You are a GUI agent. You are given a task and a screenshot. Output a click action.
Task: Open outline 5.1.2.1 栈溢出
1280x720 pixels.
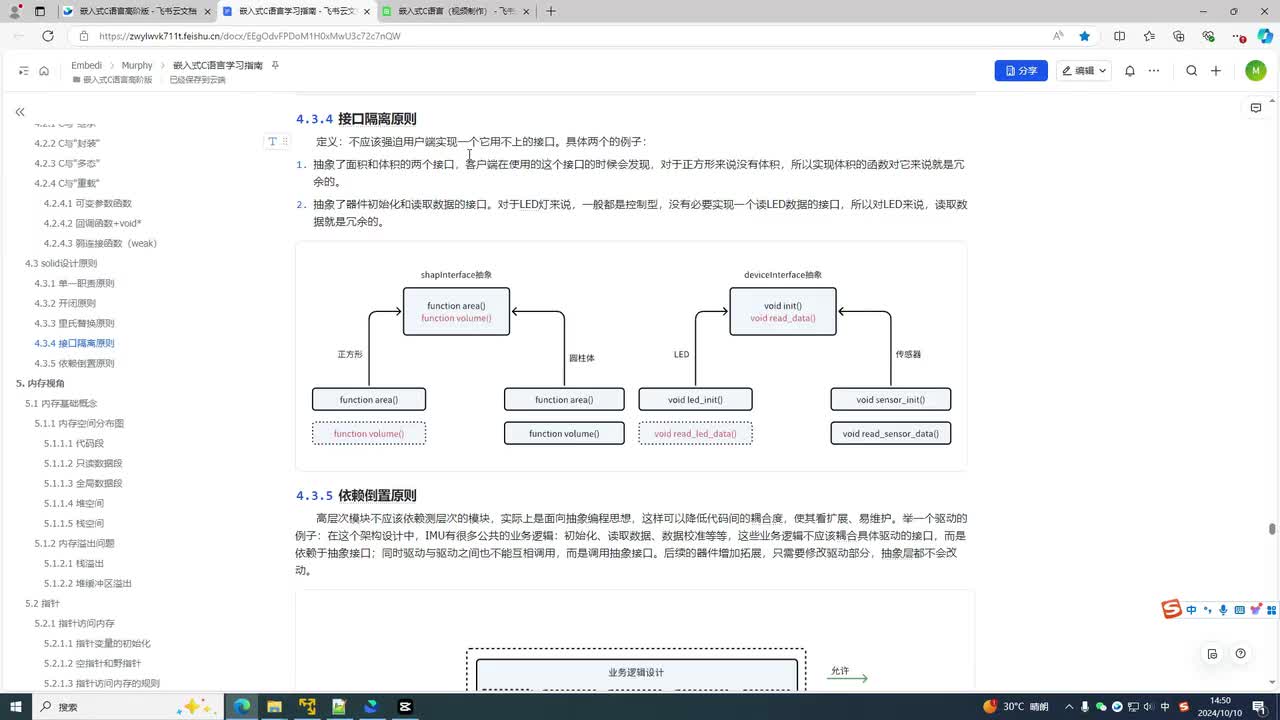click(73, 563)
